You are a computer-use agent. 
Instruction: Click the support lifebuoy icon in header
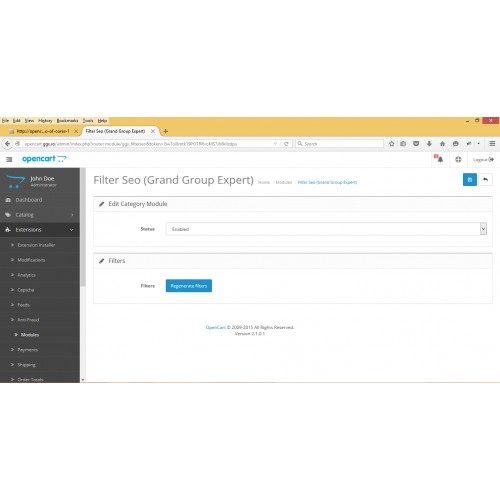[458, 159]
